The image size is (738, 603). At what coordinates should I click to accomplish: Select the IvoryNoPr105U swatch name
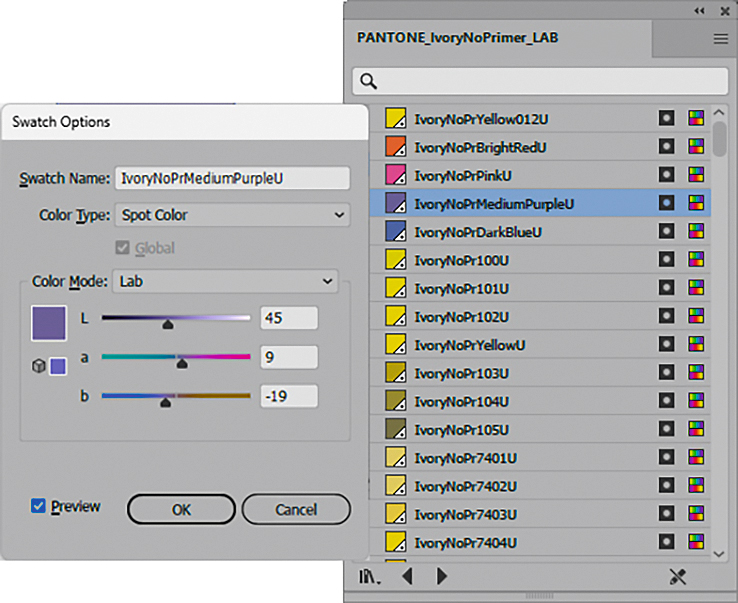click(x=461, y=430)
